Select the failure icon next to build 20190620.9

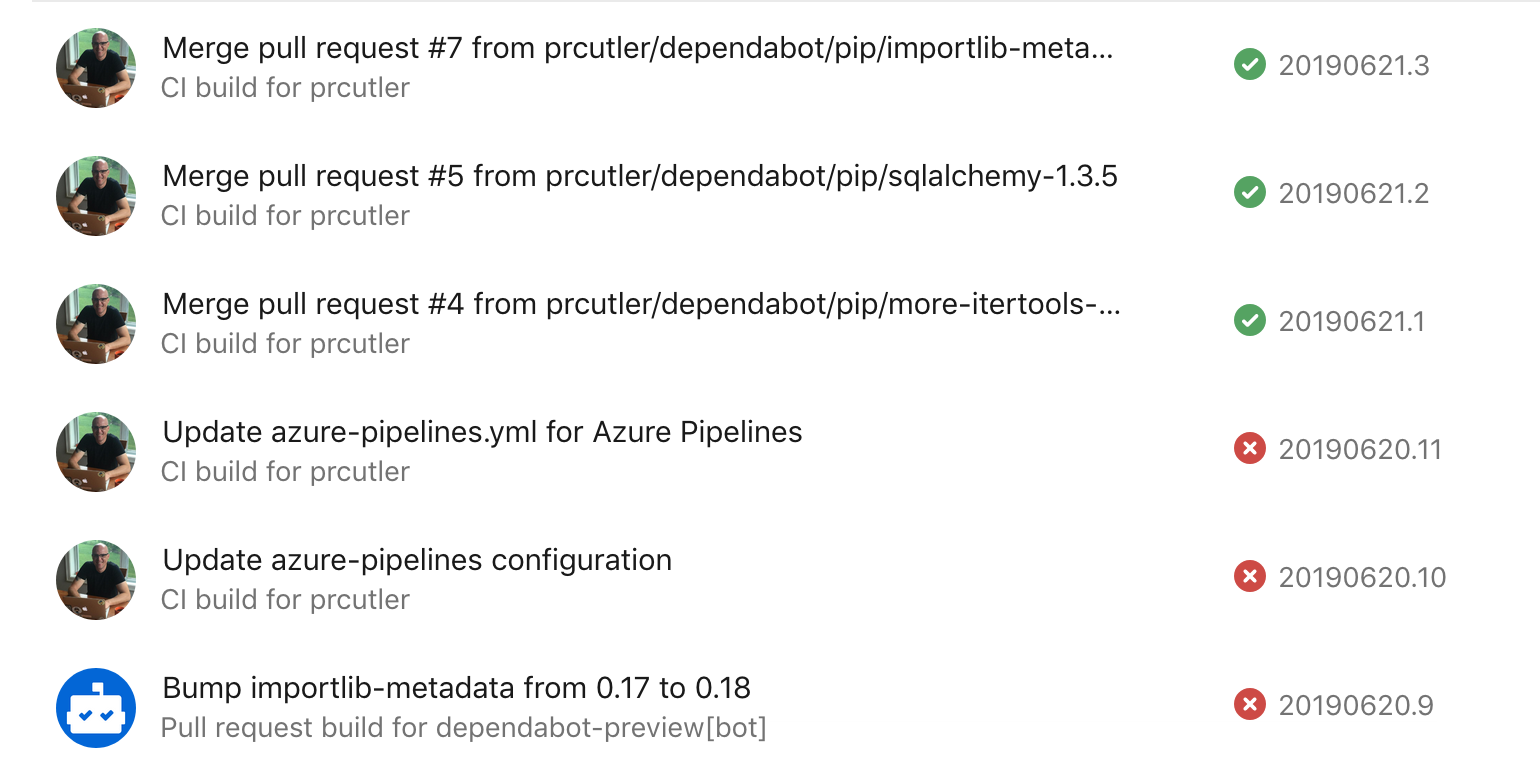coord(1249,704)
